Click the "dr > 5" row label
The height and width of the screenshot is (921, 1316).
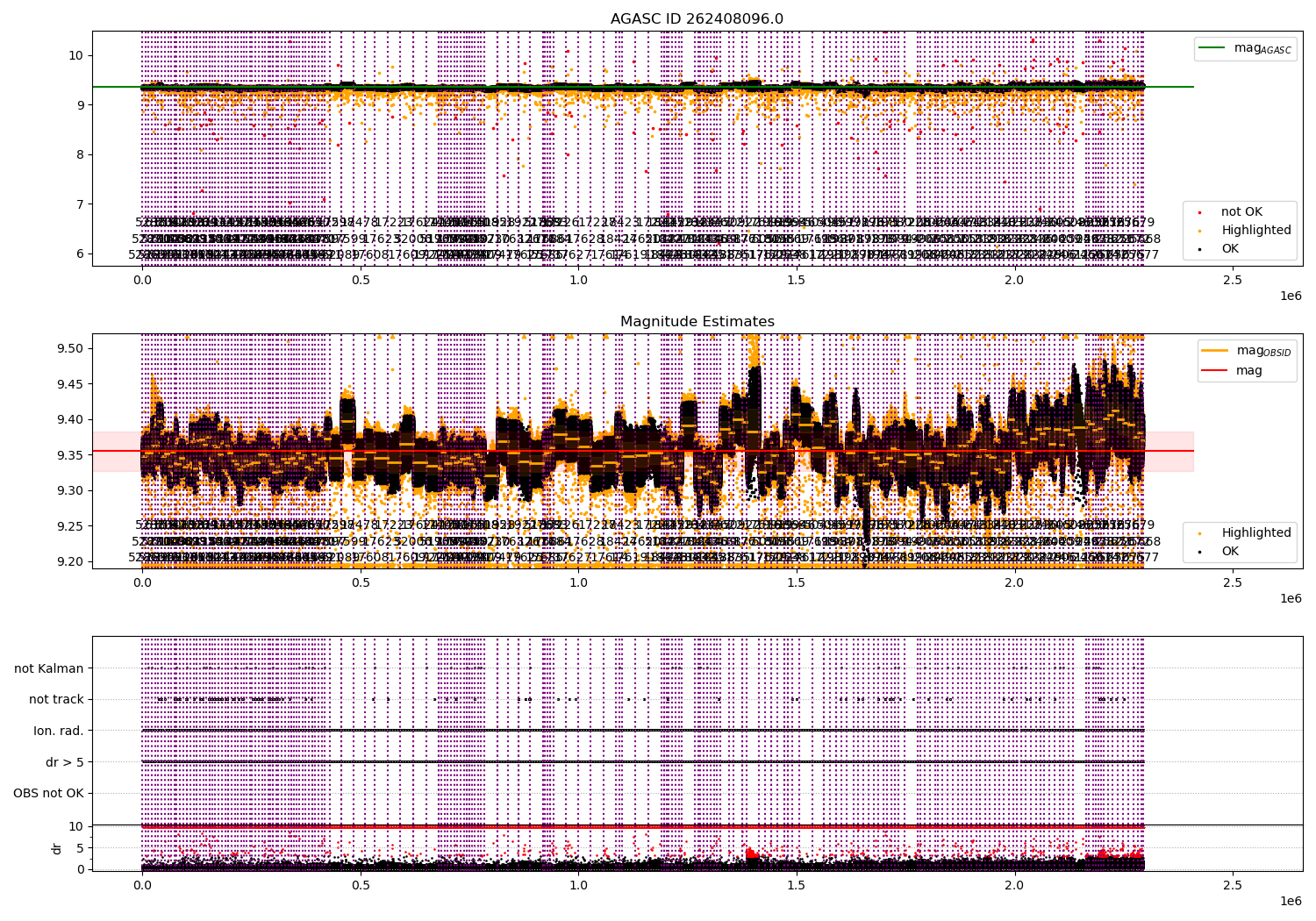pyautogui.click(x=65, y=762)
